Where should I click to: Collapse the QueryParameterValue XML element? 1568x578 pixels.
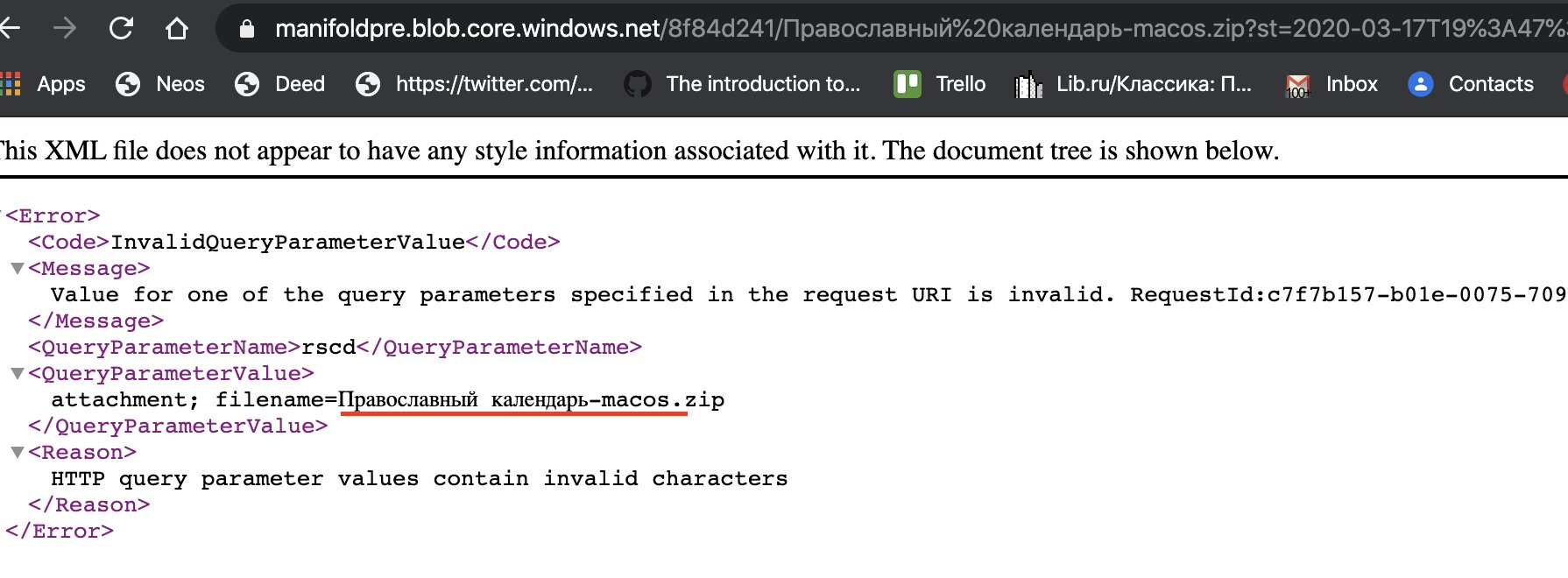18,374
